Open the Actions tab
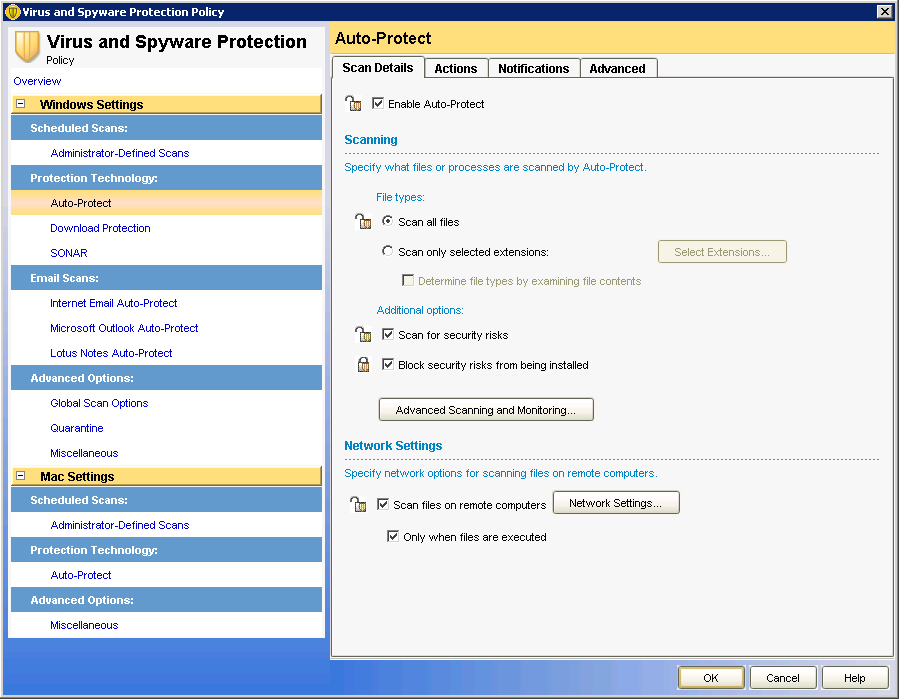This screenshot has height=699, width=899. tap(456, 69)
